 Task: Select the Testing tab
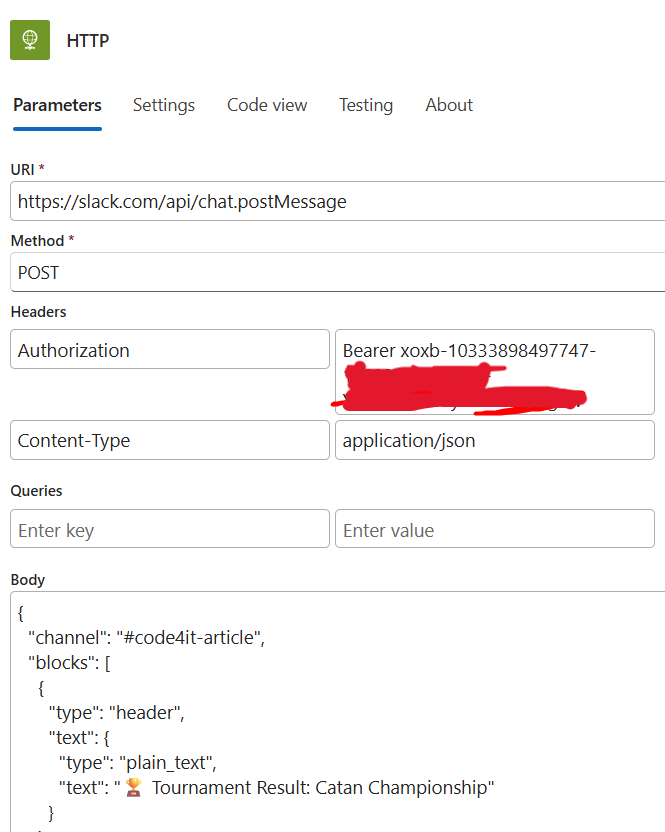[x=365, y=105]
